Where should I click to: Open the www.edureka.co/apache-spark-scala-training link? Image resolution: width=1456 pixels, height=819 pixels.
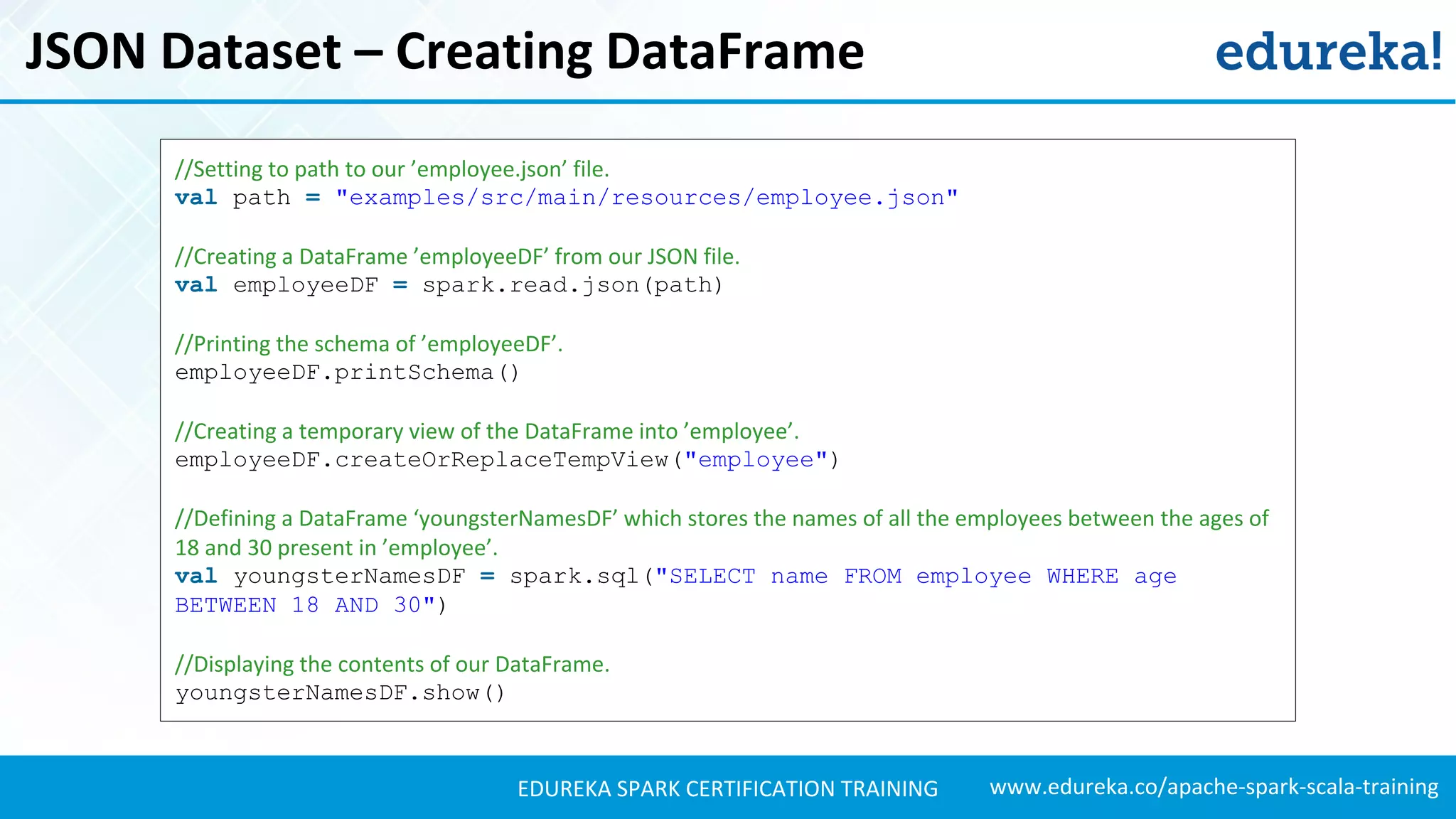pos(1214,787)
